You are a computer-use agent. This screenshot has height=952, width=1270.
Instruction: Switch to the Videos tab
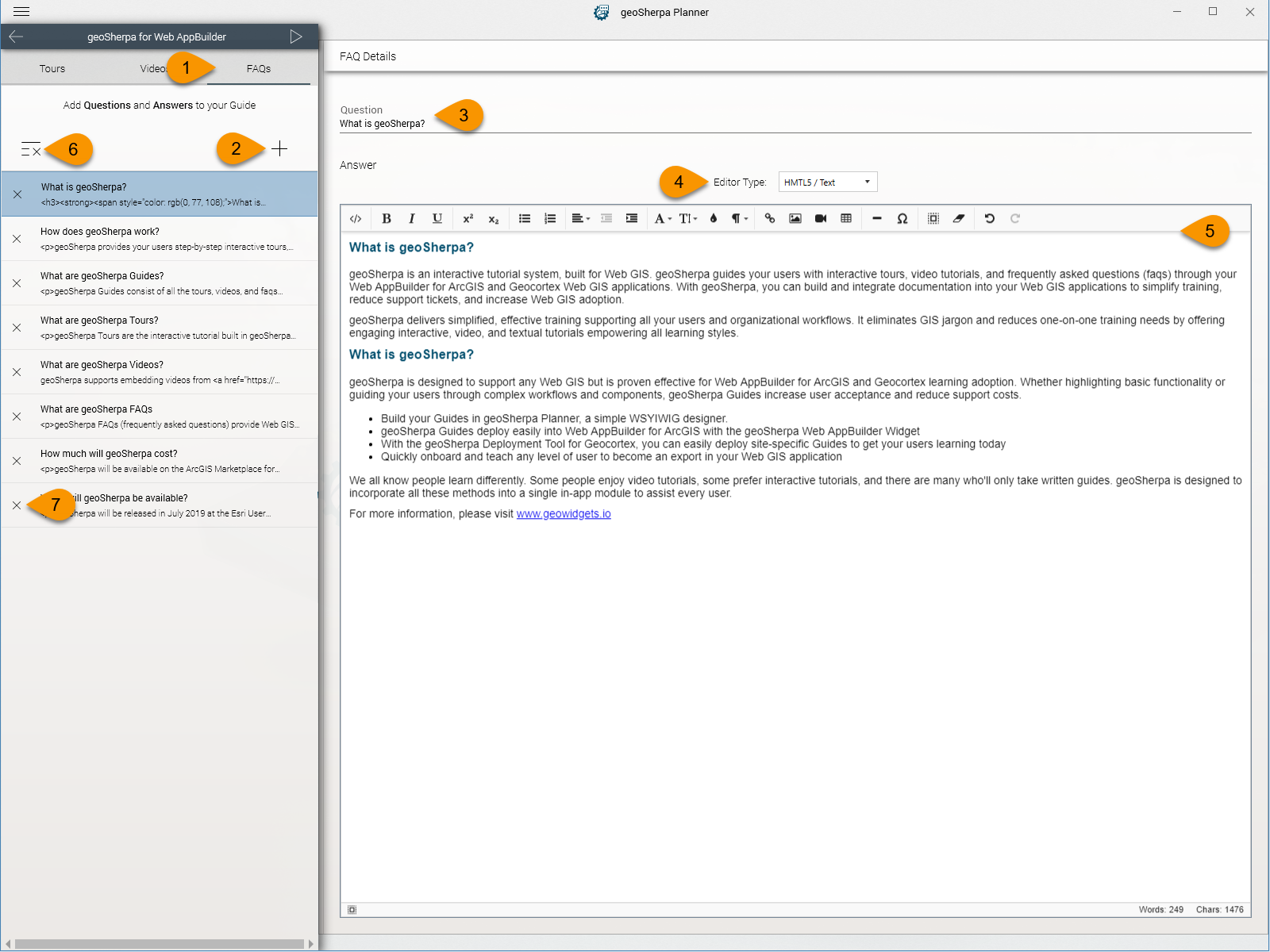(x=155, y=69)
